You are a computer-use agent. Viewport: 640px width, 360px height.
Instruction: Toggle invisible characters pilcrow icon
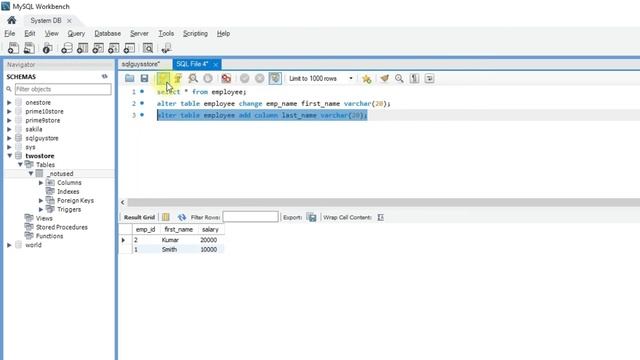click(414, 78)
